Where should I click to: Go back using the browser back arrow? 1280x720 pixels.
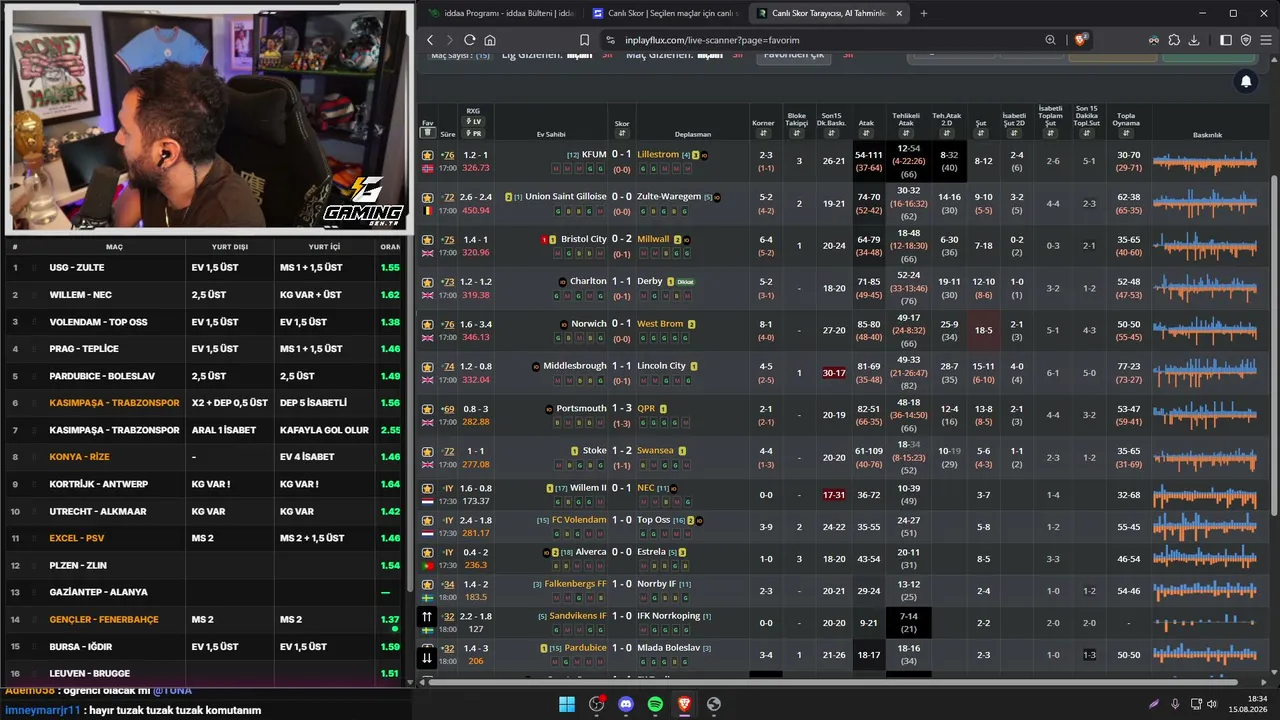(x=430, y=40)
